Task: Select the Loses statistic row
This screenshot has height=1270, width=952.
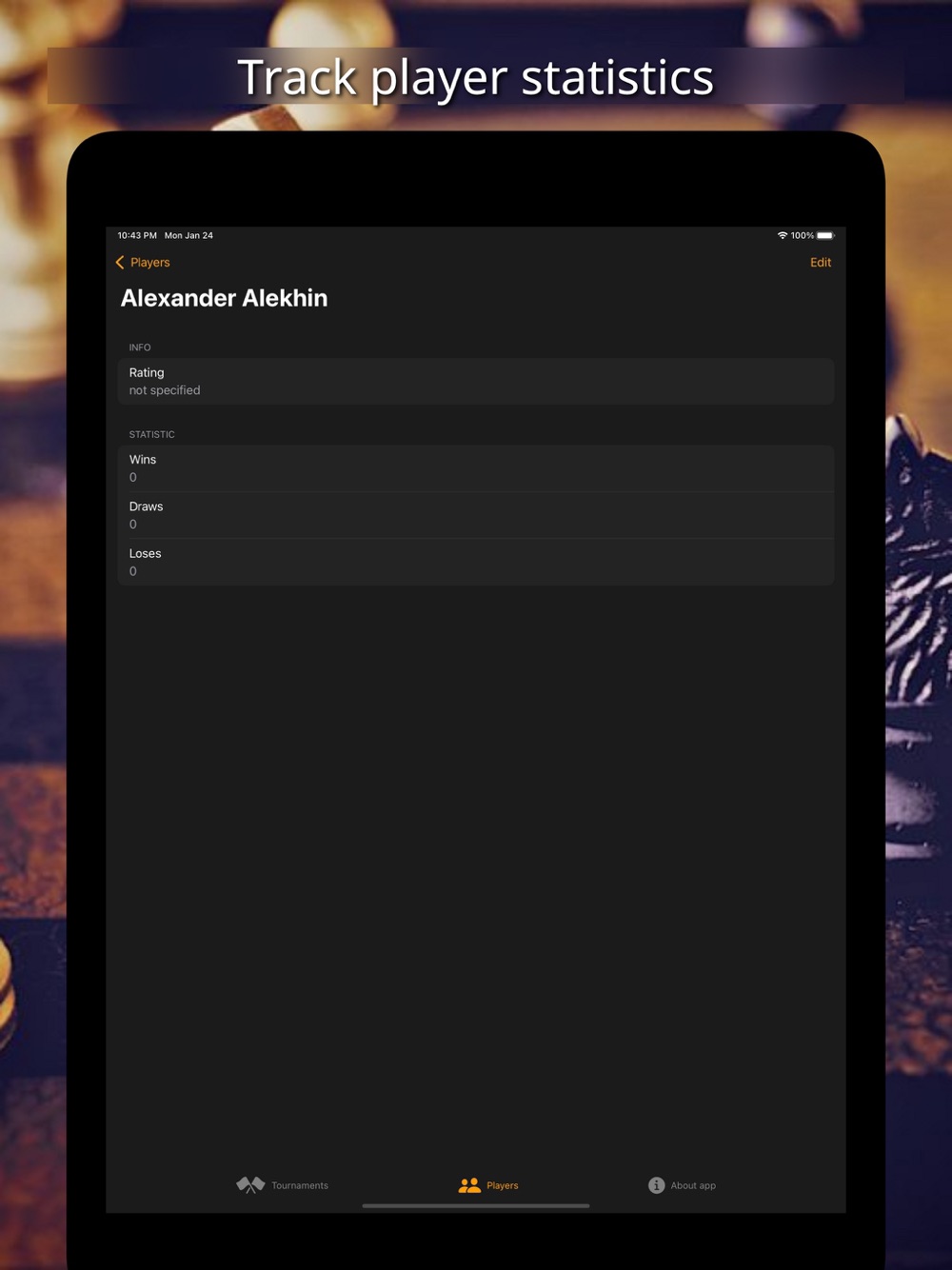Action: pyautogui.click(x=476, y=562)
